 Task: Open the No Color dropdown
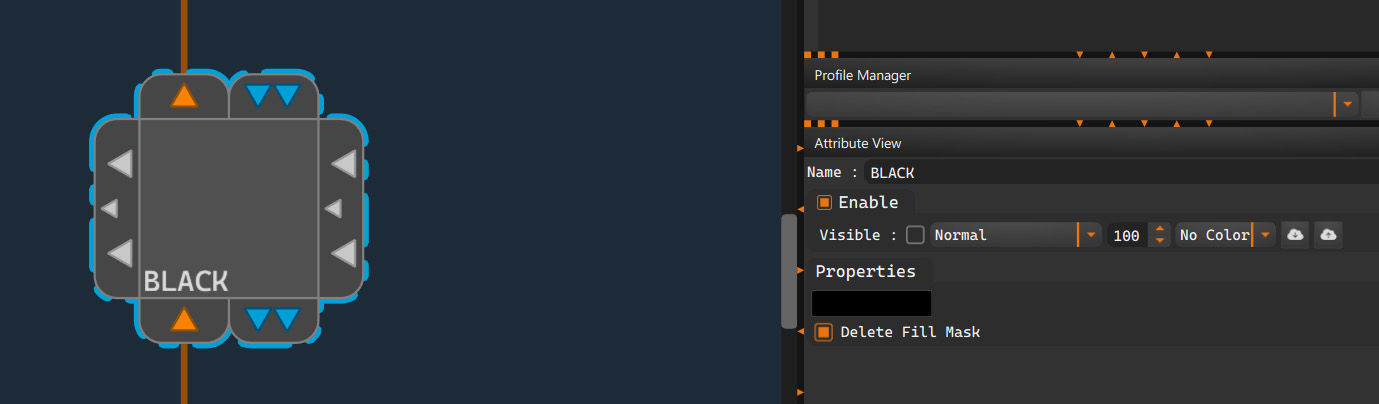coord(1225,235)
